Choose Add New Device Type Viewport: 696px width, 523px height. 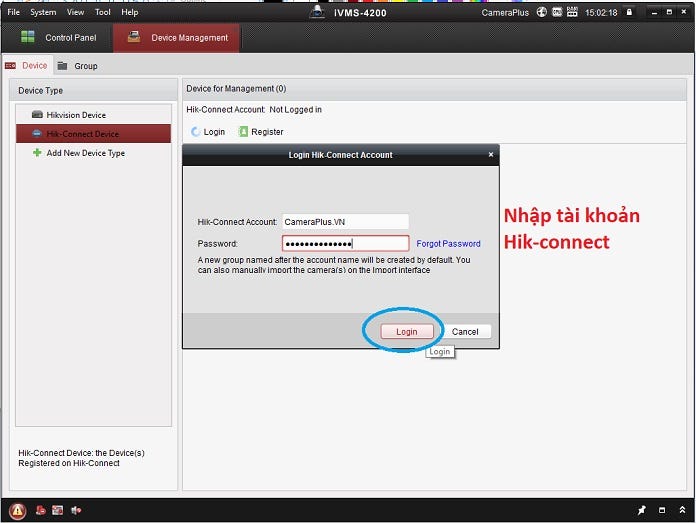click(x=93, y=153)
